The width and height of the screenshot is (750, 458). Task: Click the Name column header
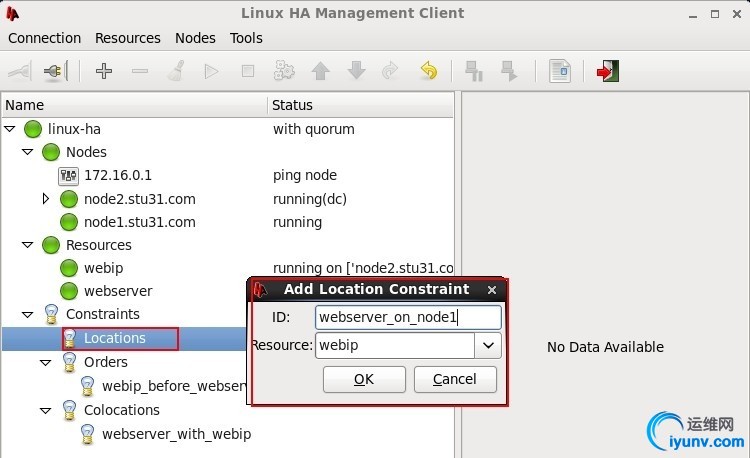135,105
